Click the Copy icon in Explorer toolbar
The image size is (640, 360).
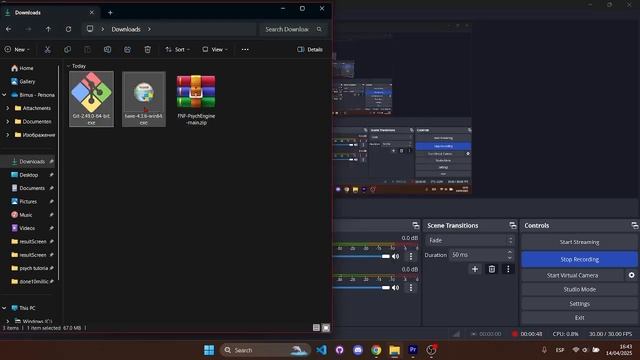(67, 49)
